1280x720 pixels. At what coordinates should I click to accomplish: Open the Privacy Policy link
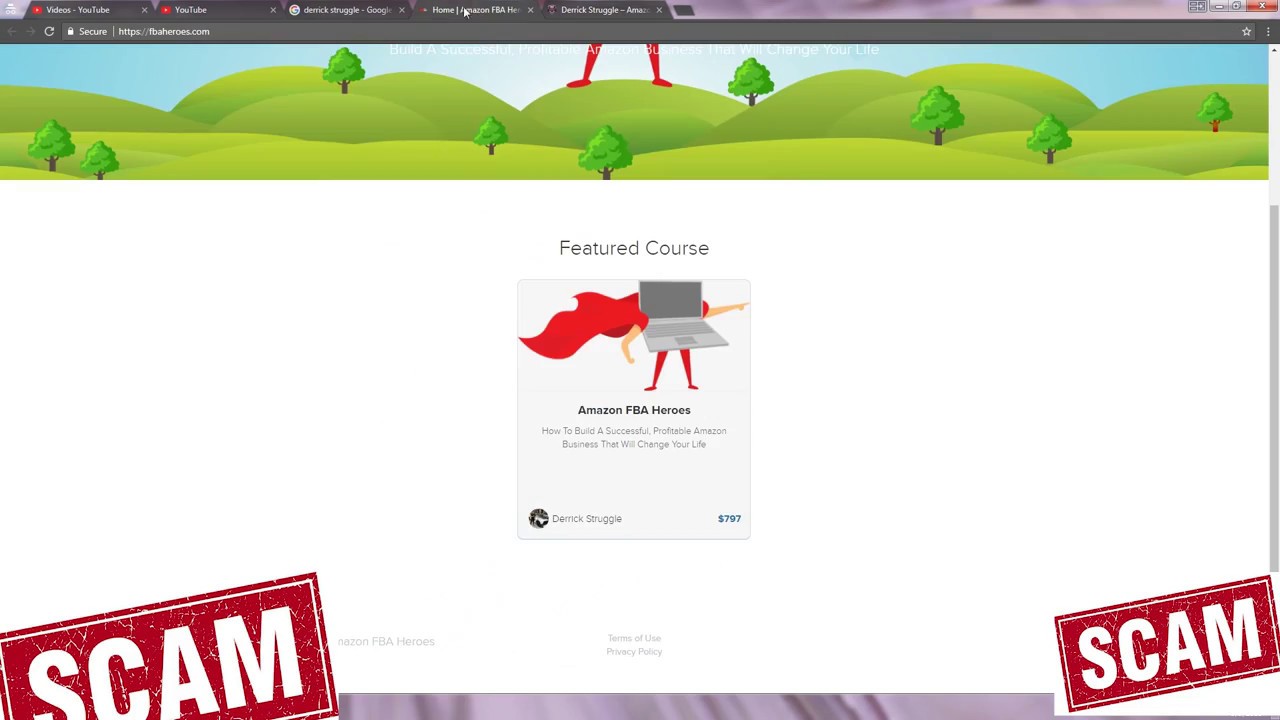(x=634, y=652)
